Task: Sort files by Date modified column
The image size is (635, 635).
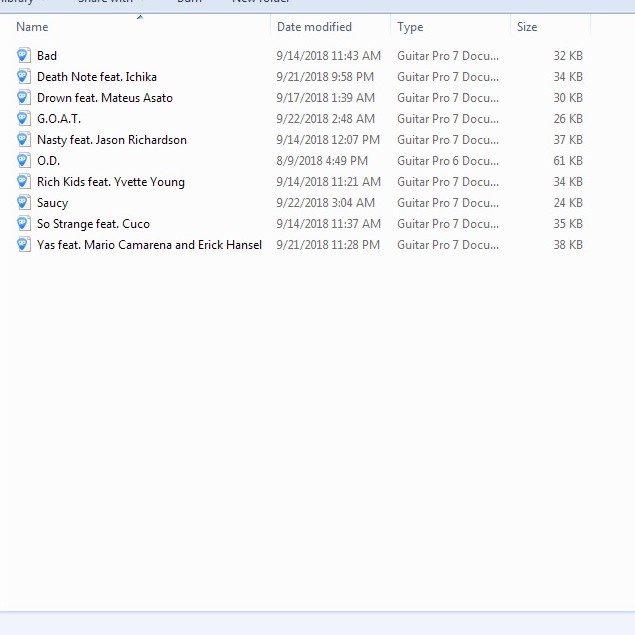Action: tap(314, 27)
